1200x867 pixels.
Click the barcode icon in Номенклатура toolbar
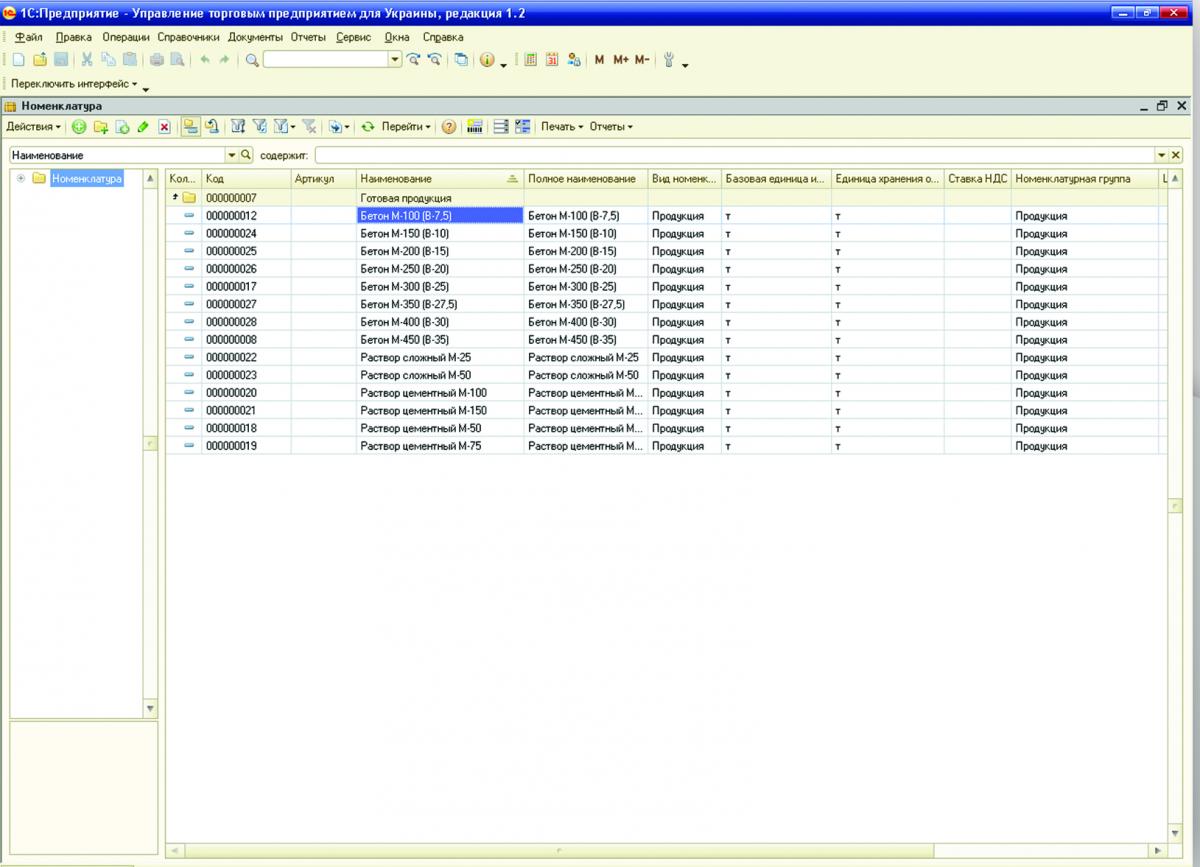pyautogui.click(x=475, y=127)
